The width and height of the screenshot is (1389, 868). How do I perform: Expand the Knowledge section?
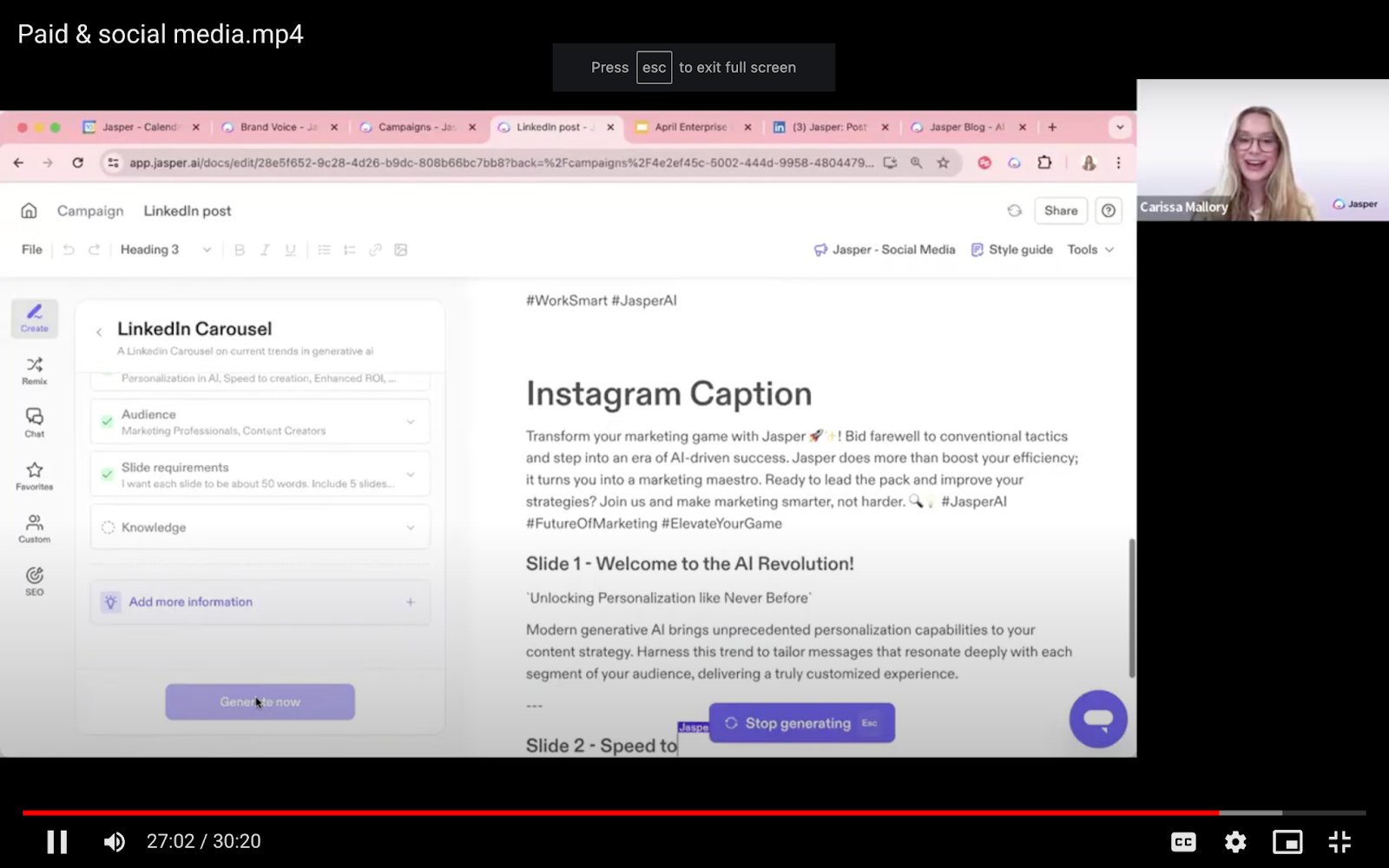(260, 527)
